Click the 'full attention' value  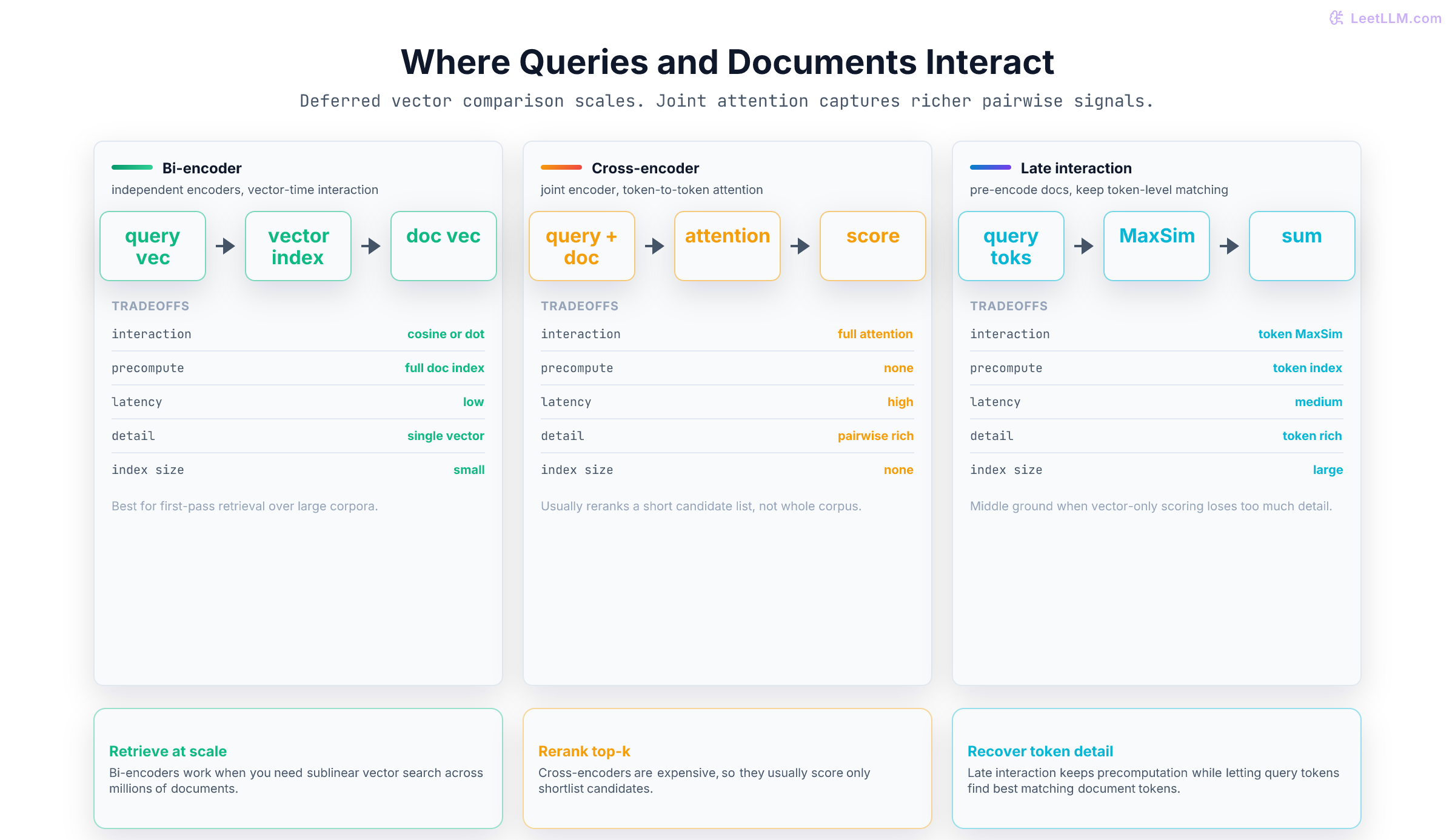[875, 334]
